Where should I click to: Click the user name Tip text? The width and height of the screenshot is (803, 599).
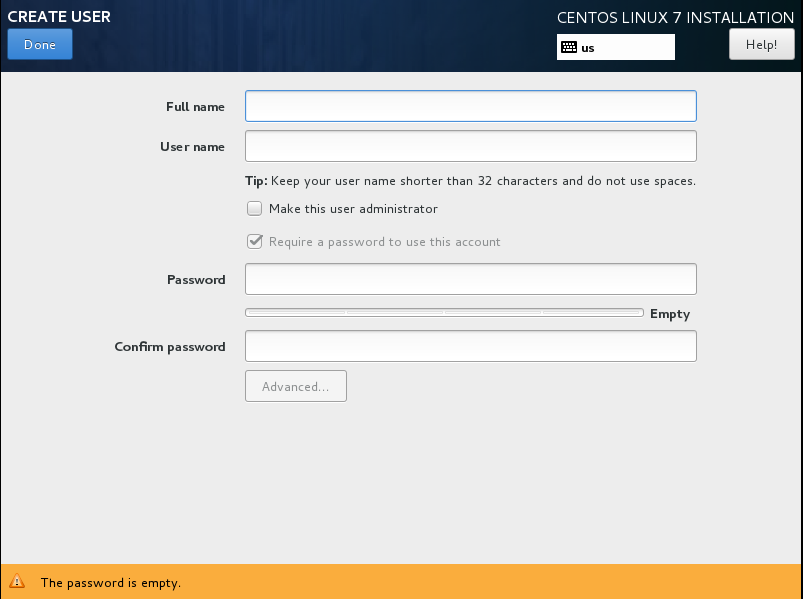pyautogui.click(x=470, y=181)
